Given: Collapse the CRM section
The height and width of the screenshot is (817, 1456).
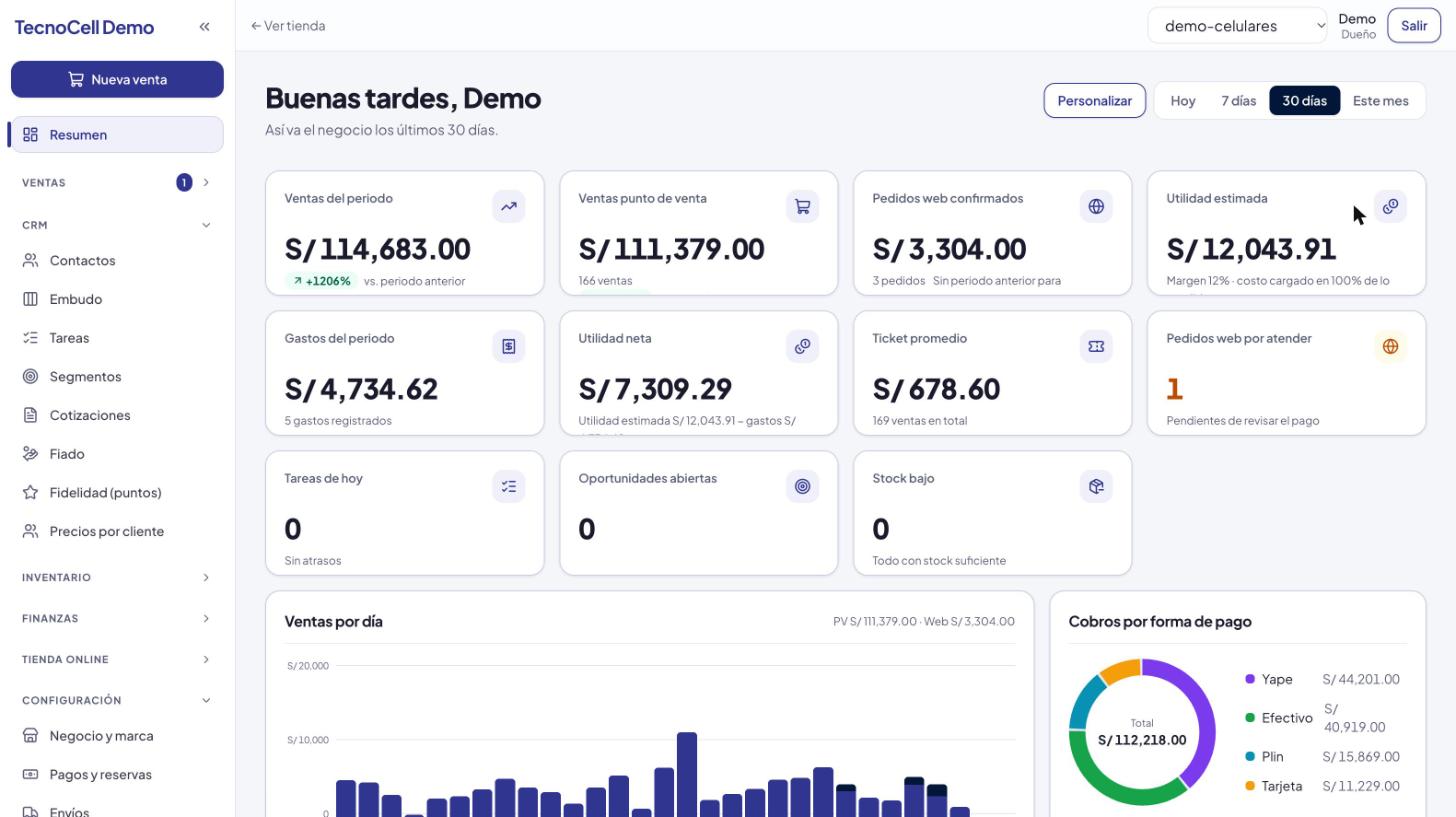Looking at the screenshot, I should [117, 225].
